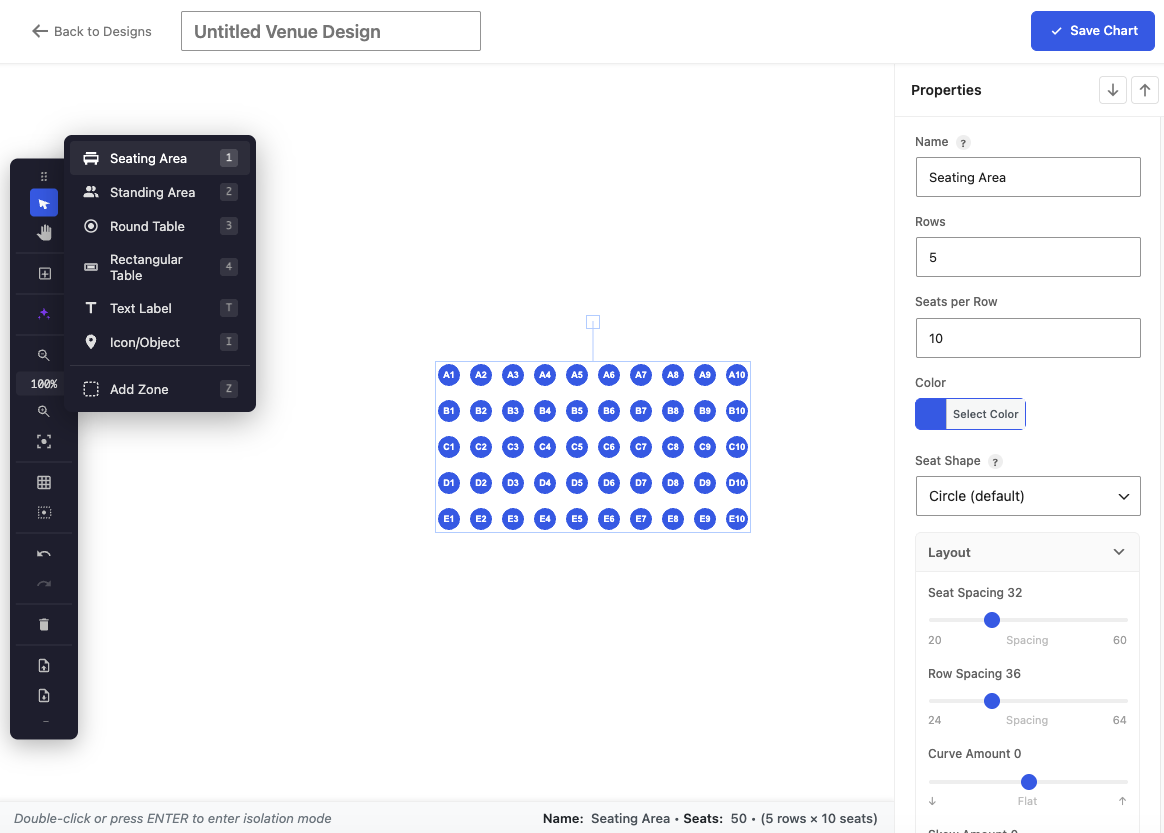Image resolution: width=1164 pixels, height=833 pixels.
Task: Move element down with Properties arrow
Action: click(1113, 90)
